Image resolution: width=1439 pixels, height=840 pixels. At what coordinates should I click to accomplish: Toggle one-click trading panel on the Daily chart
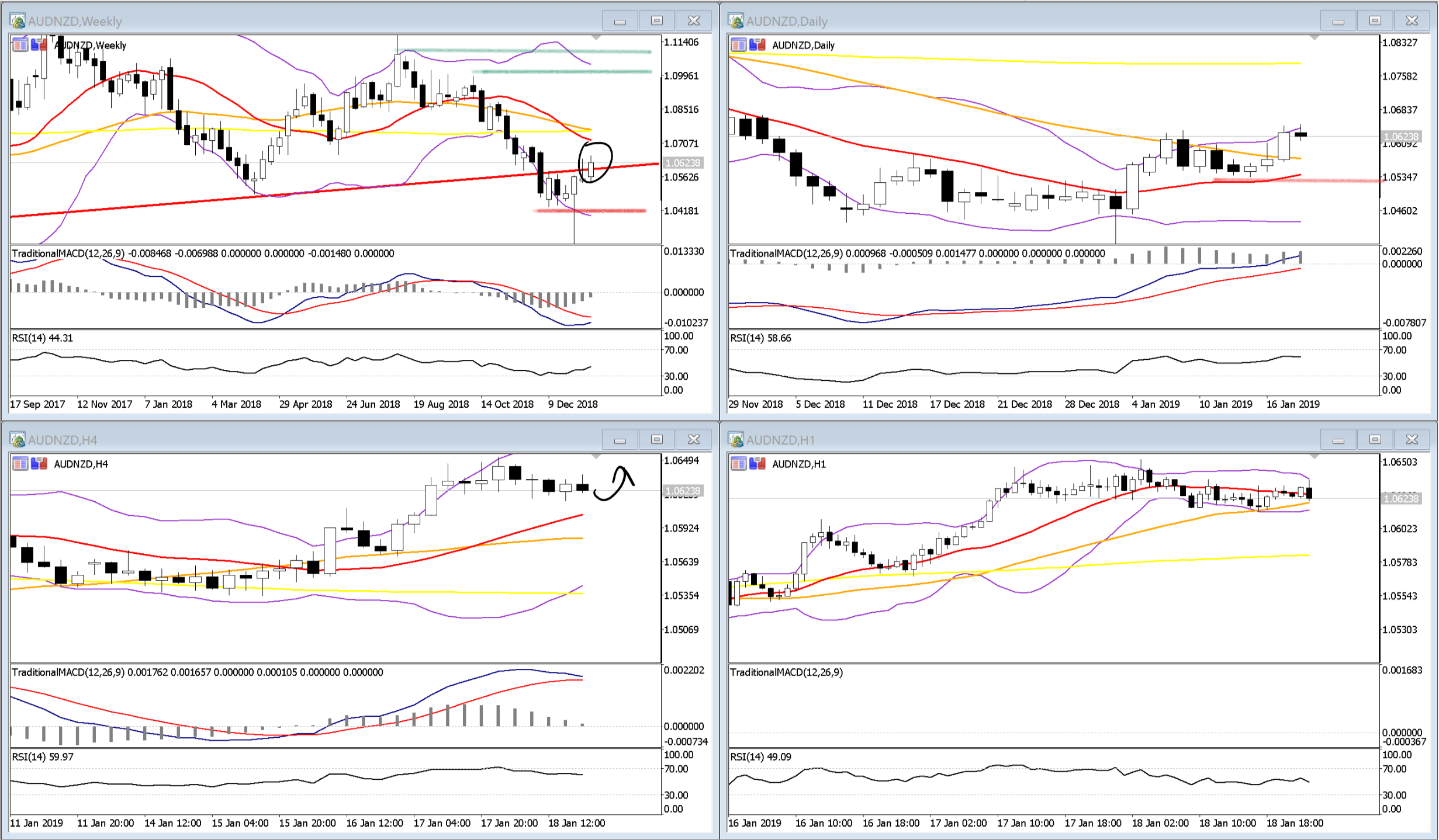(x=757, y=44)
